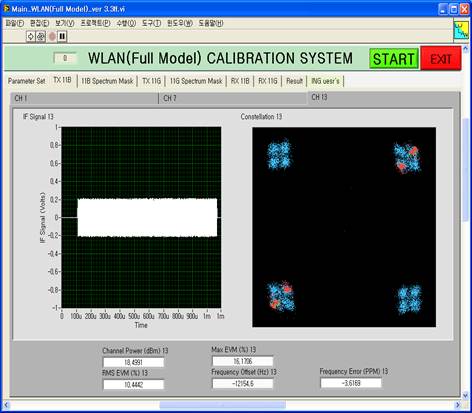Switch to the CH 7 sub-tab
Image resolution: width=472 pixels, height=413 pixels.
(x=233, y=98)
